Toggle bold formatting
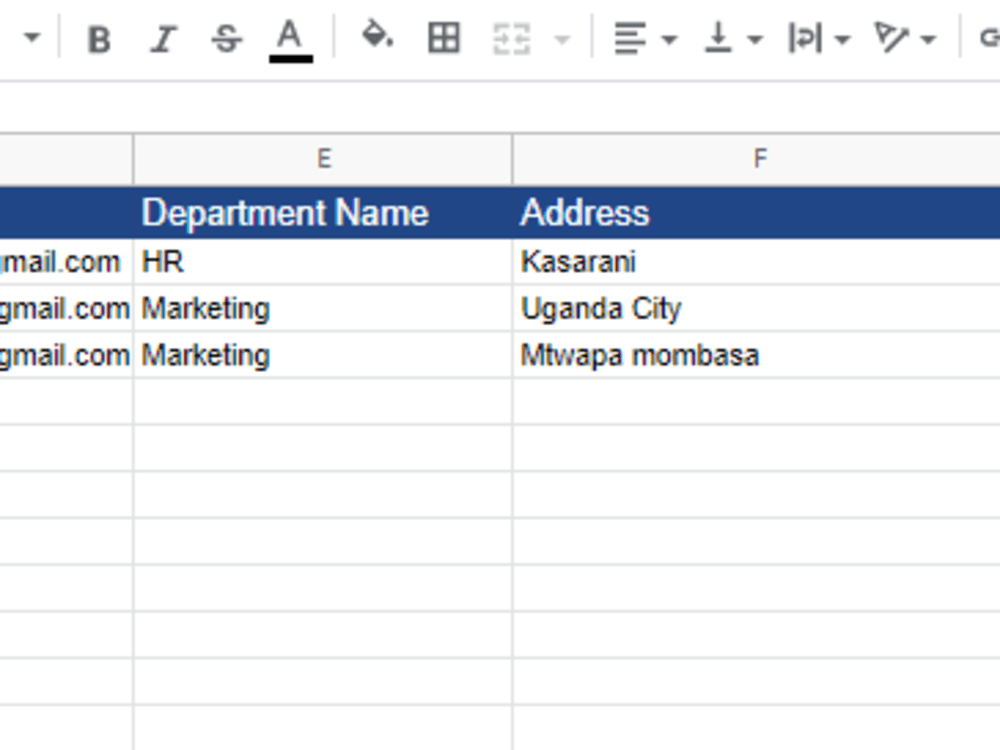This screenshot has height=750, width=1000. coord(99,38)
